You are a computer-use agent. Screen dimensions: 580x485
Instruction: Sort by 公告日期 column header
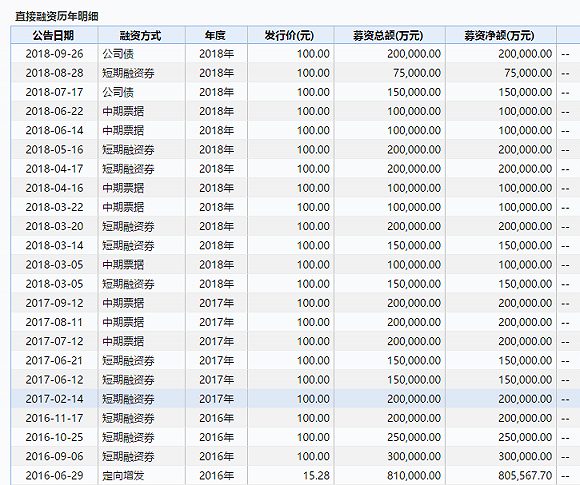tap(54, 35)
